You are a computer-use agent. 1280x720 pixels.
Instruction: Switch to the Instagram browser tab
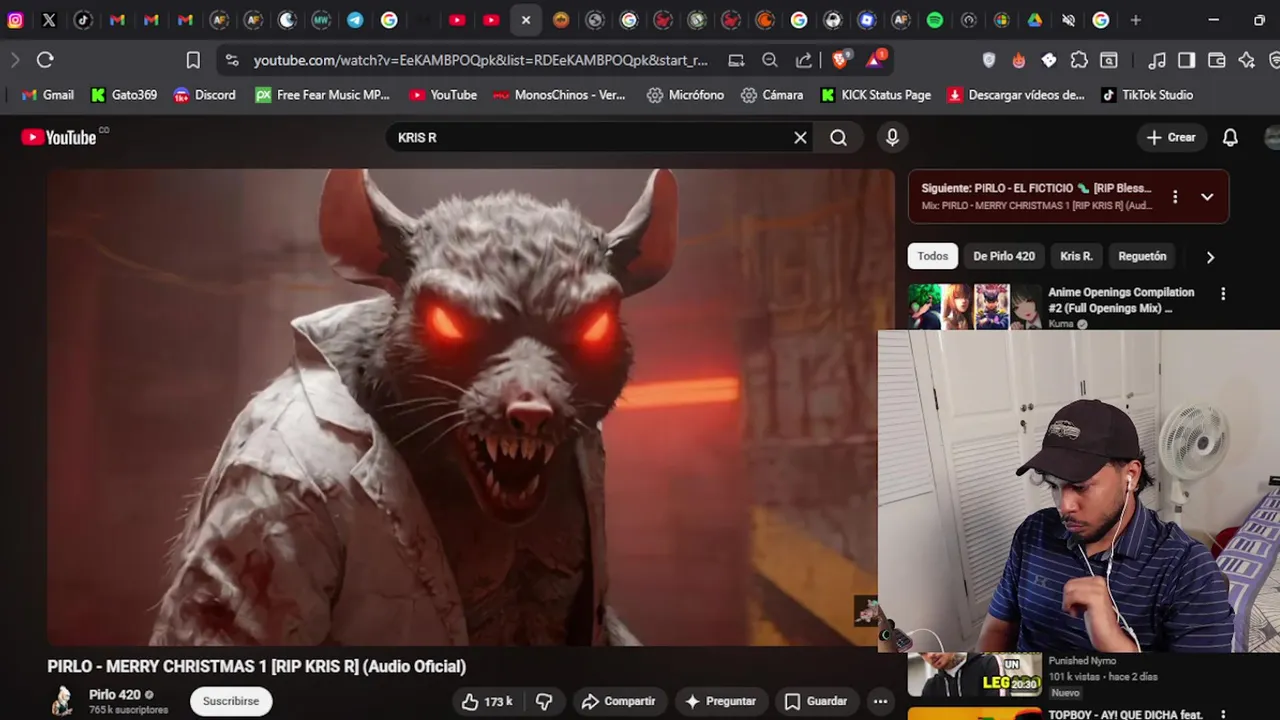coord(15,20)
